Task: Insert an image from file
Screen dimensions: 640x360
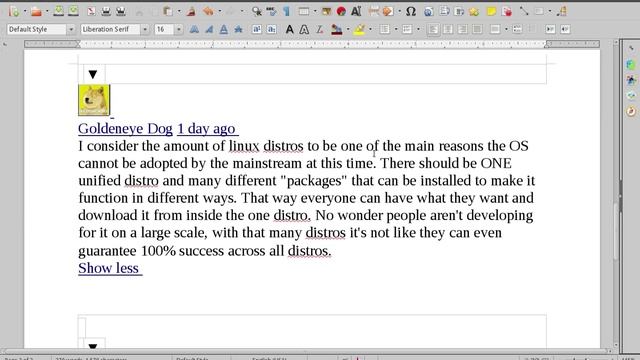Action: pos(327,11)
